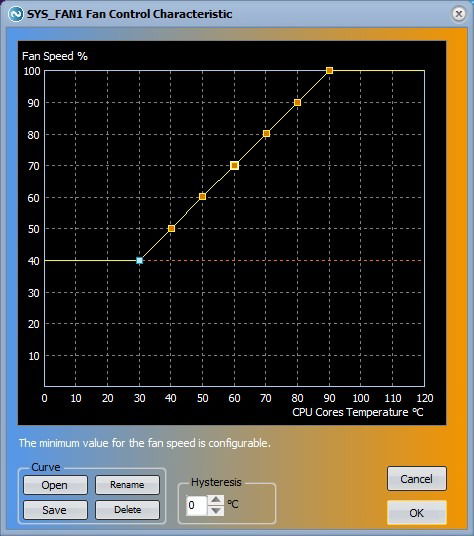This screenshot has width=474, height=536.
Task: Select the curve point at 80°C, 90%
Action: (x=297, y=103)
